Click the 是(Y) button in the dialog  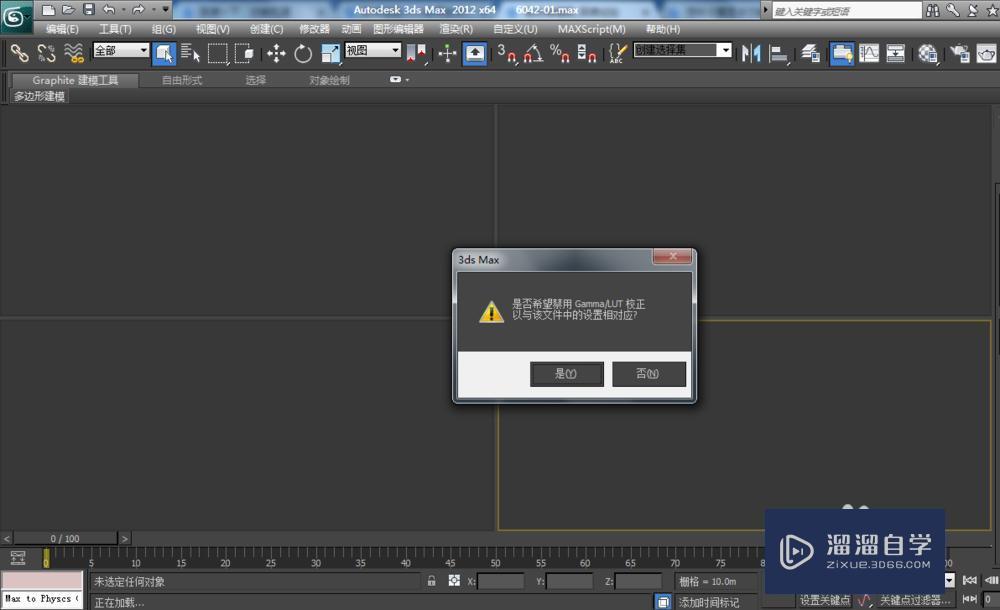point(566,374)
